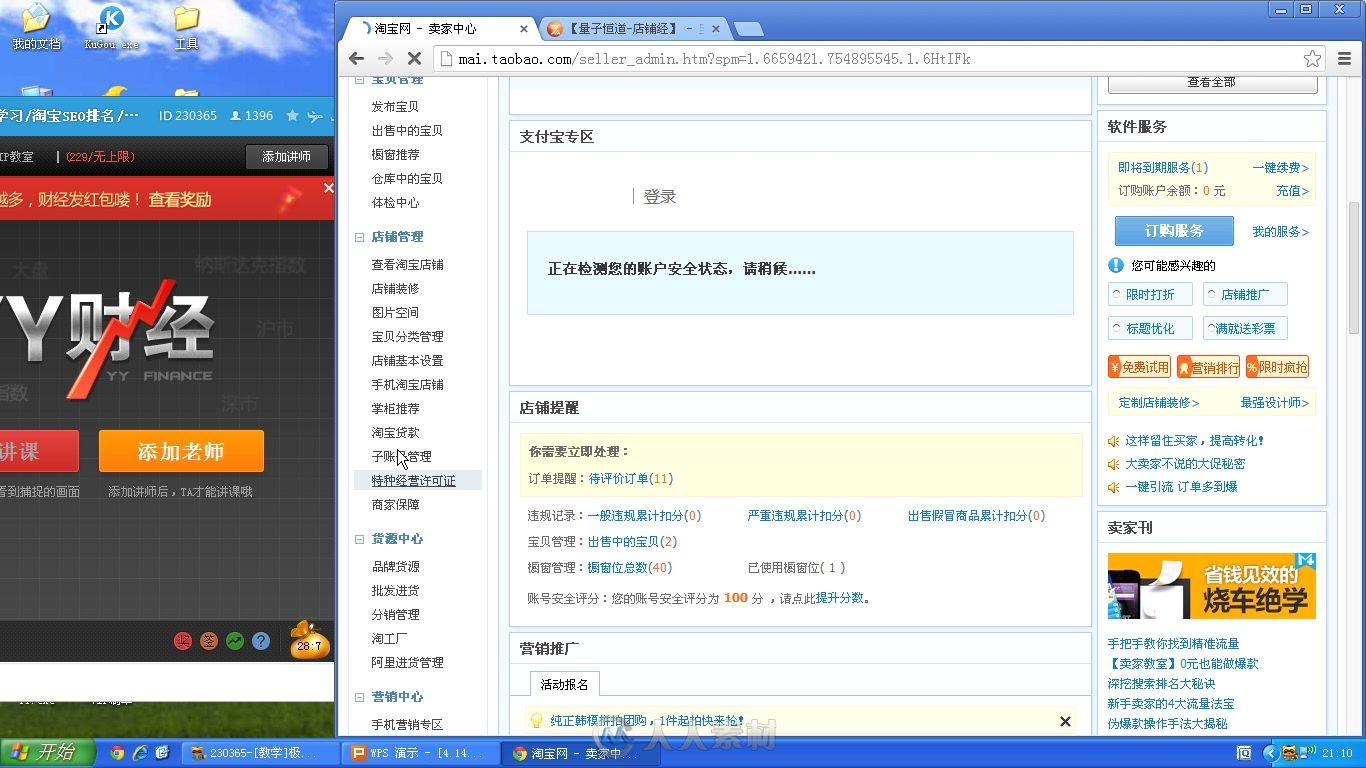The height and width of the screenshot is (768, 1366).
Task: Open the 工具 desktop folder
Action: tap(186, 27)
